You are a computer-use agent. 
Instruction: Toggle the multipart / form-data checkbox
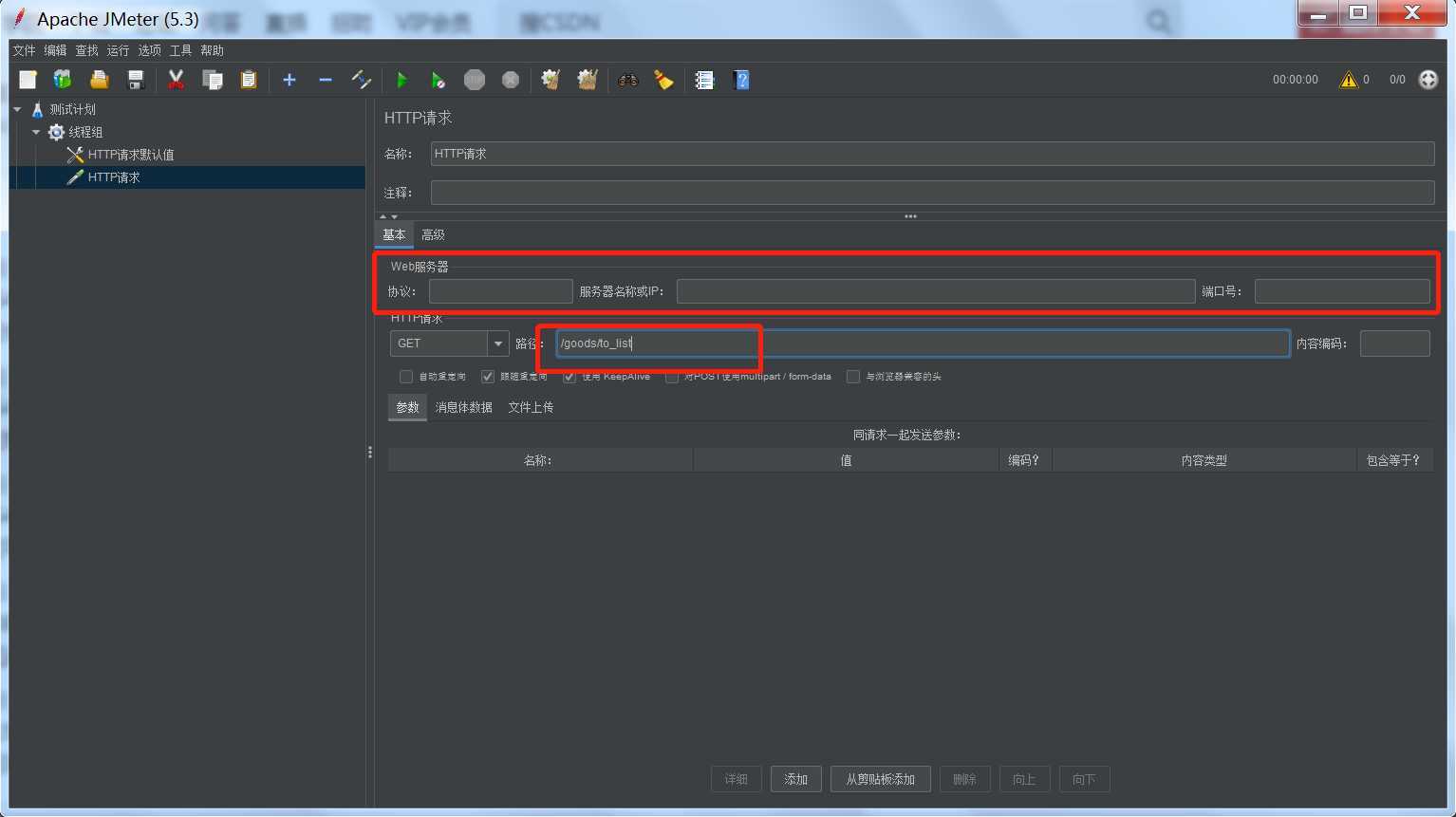point(672,377)
